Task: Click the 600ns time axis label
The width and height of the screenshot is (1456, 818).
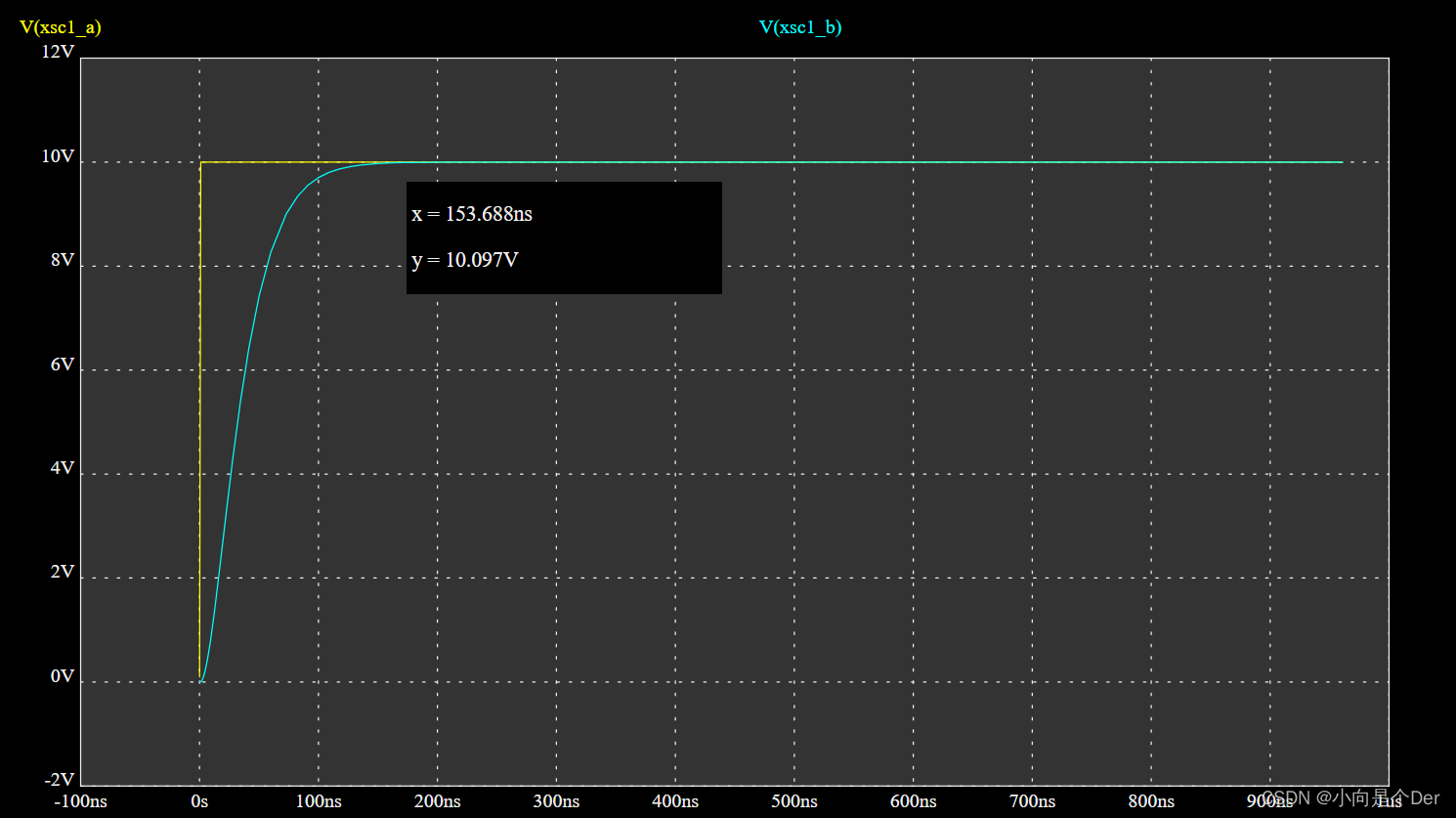Action: 914,801
